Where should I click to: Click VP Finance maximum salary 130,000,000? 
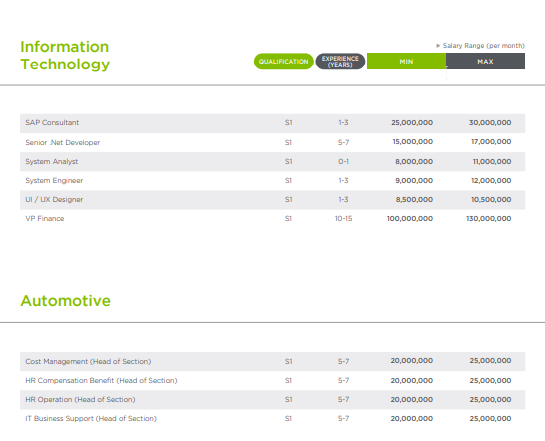click(489, 219)
